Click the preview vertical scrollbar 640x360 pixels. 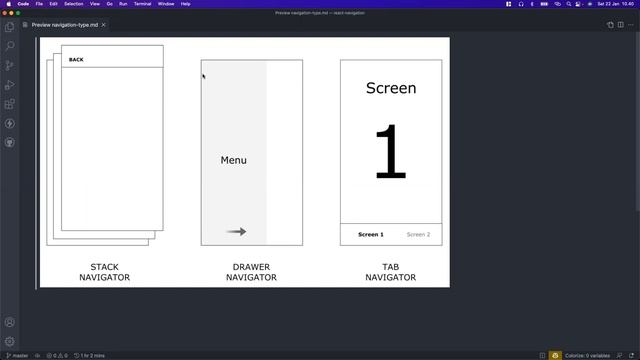(638, 122)
